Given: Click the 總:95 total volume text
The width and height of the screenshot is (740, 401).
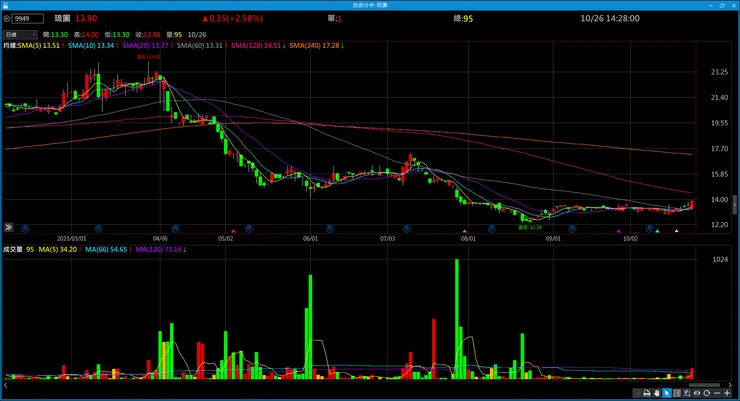Looking at the screenshot, I should coord(463,18).
